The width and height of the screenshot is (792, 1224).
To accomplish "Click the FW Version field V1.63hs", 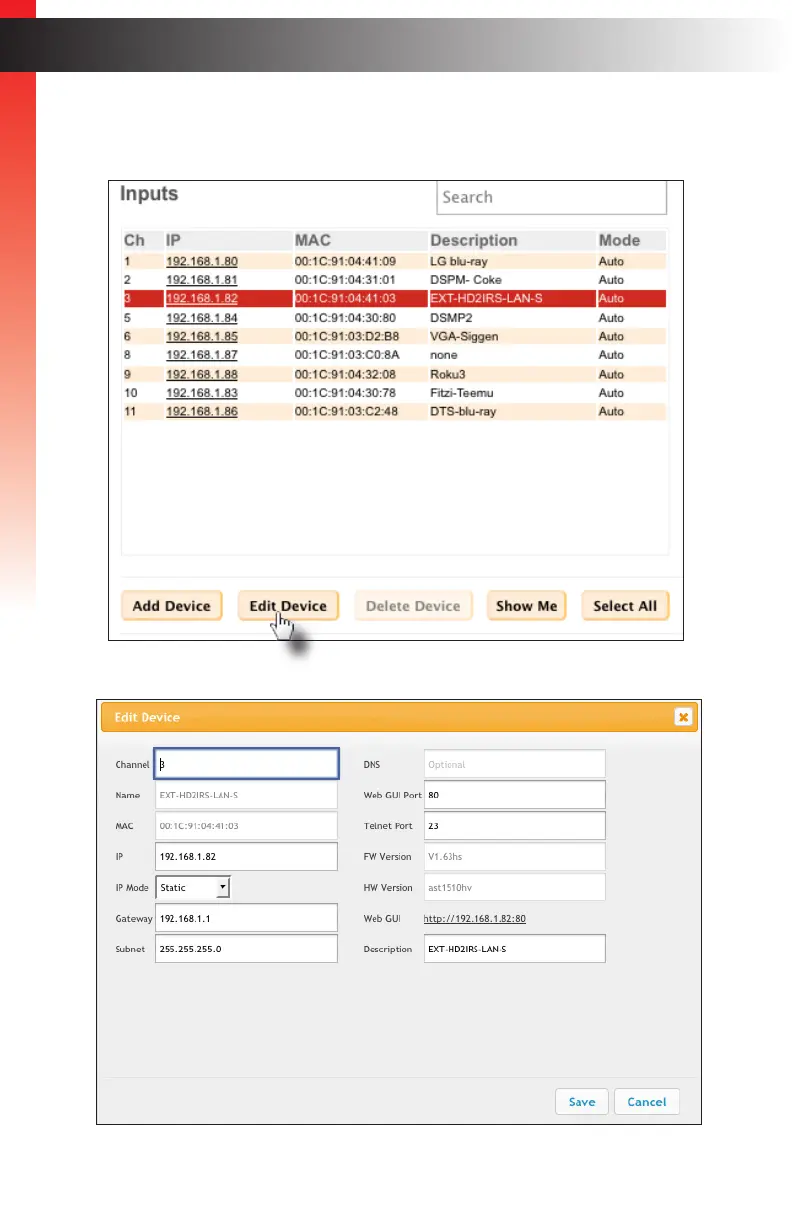I will (514, 857).
